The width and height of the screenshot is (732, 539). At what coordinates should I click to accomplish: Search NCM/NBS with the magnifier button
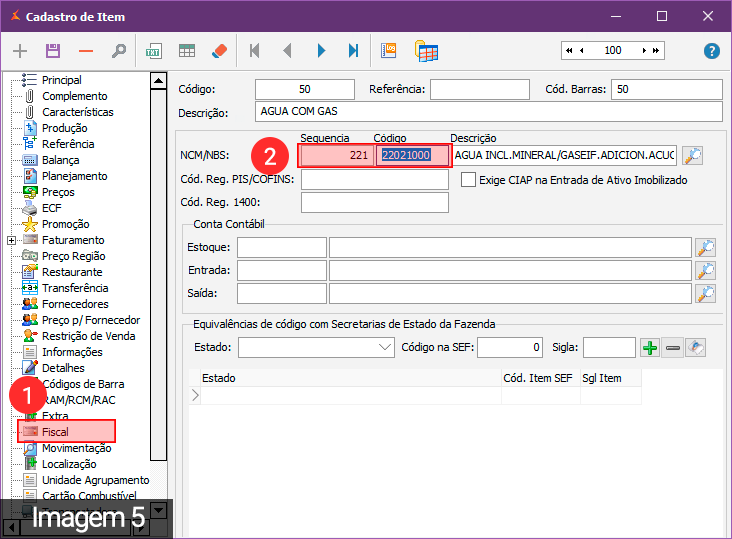point(693,155)
